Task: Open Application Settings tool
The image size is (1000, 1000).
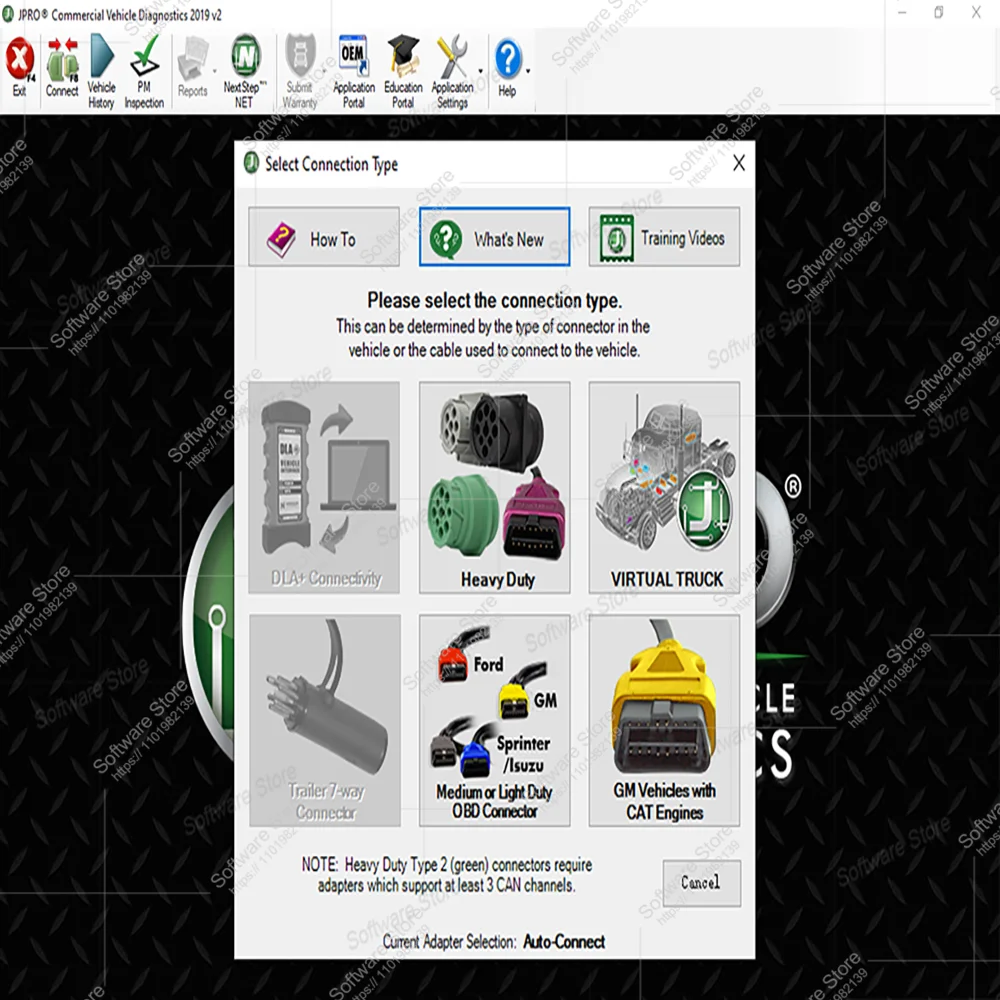Action: coord(452,71)
